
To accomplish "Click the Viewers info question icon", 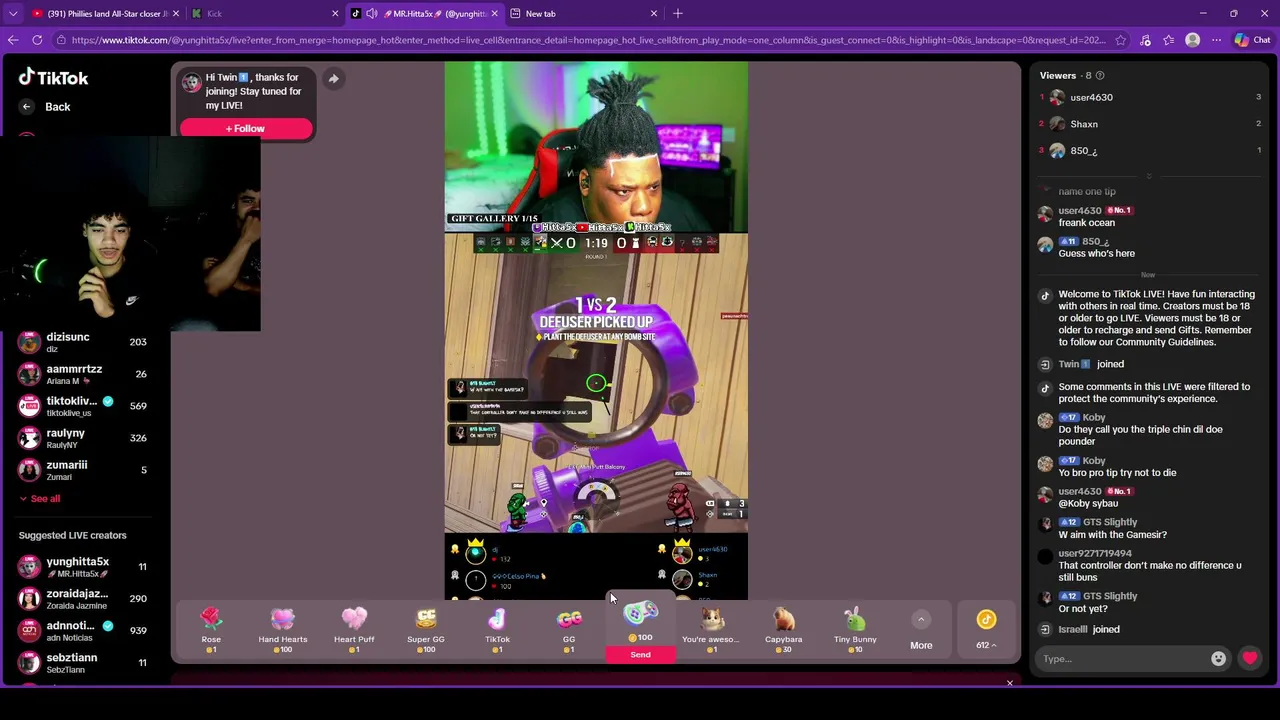I will (1100, 76).
